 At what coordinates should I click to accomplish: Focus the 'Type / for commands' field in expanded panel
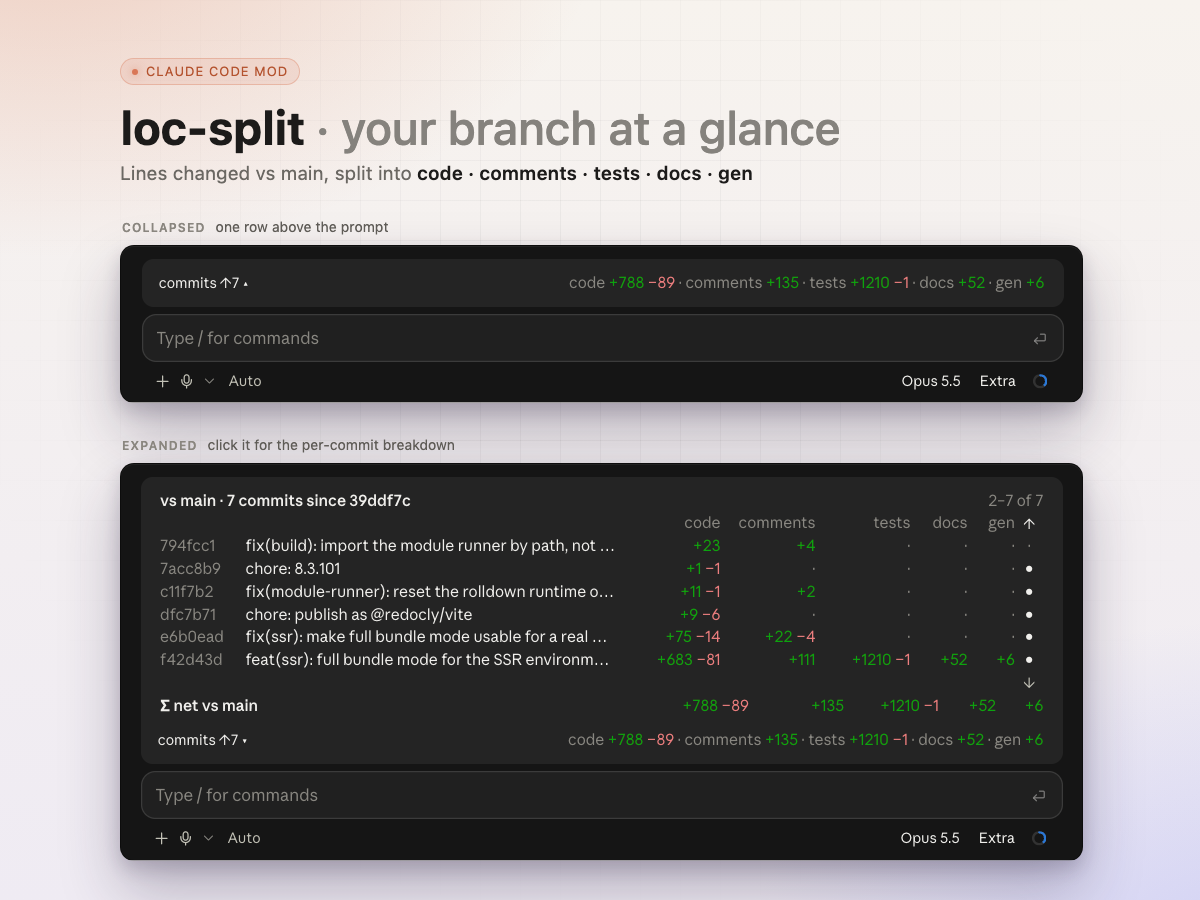[x=601, y=795]
